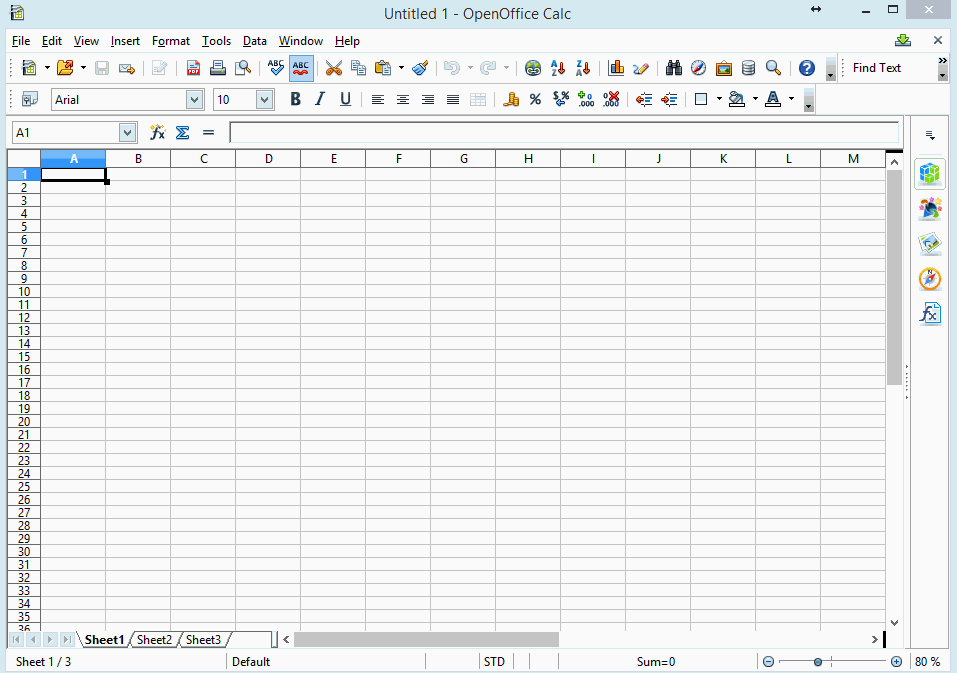Toggle the Navigator compass in toolbar

(x=699, y=68)
